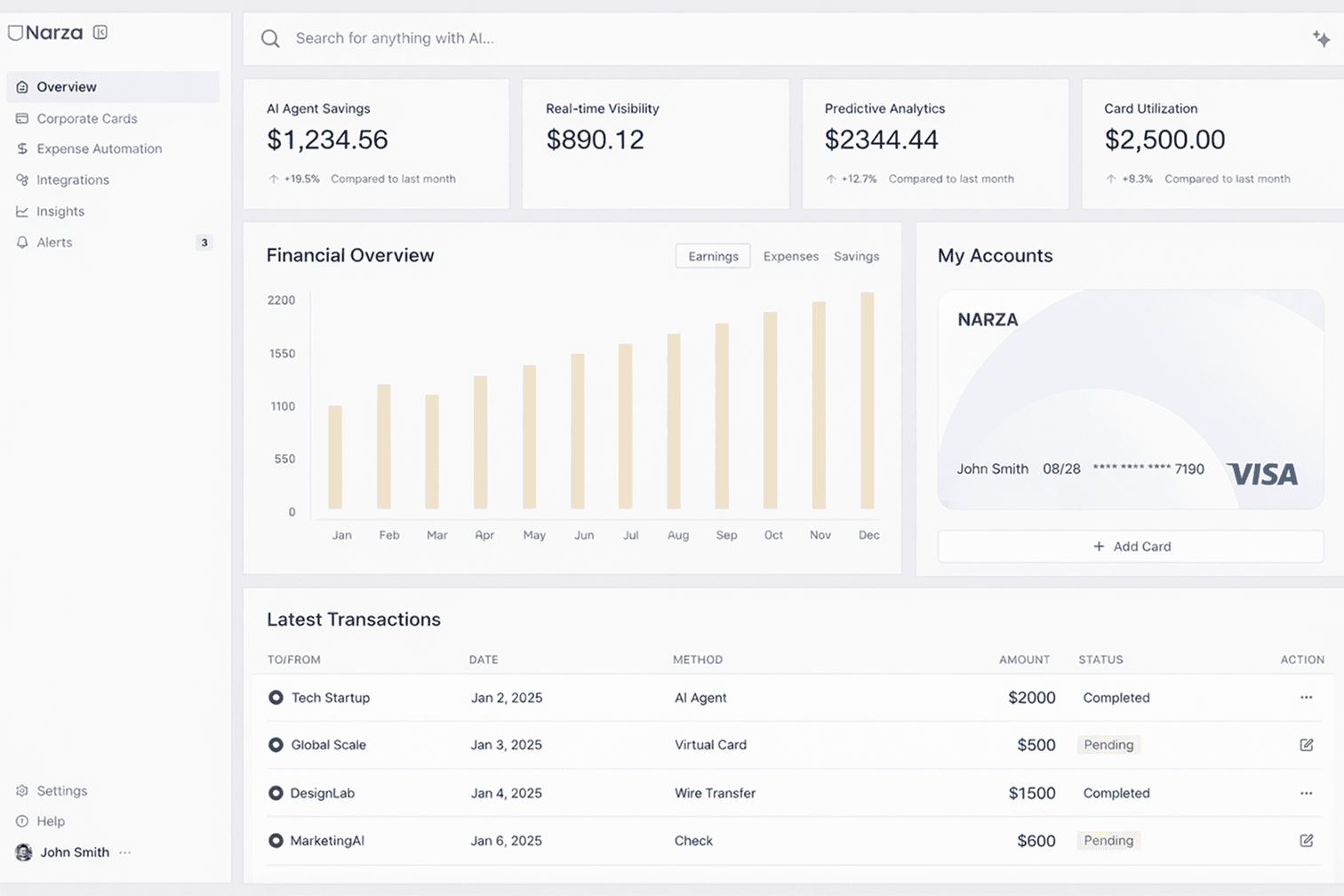
Task: Open the Corporate Cards section
Action: pos(86,118)
